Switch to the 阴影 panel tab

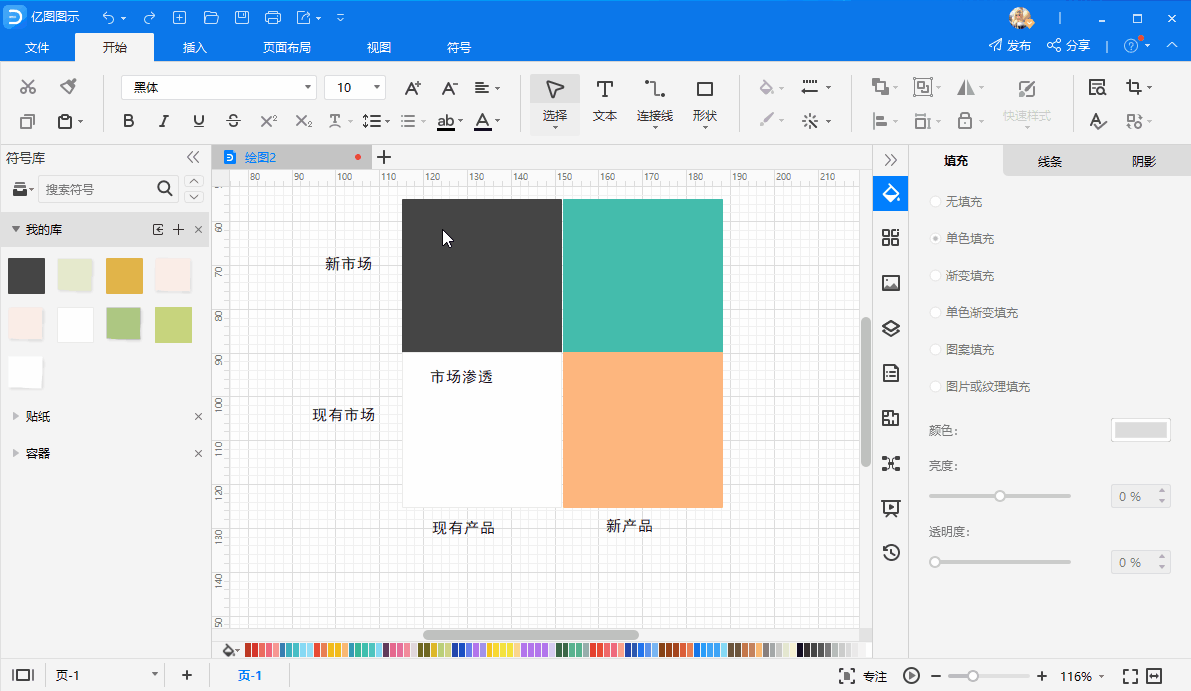pos(1144,161)
